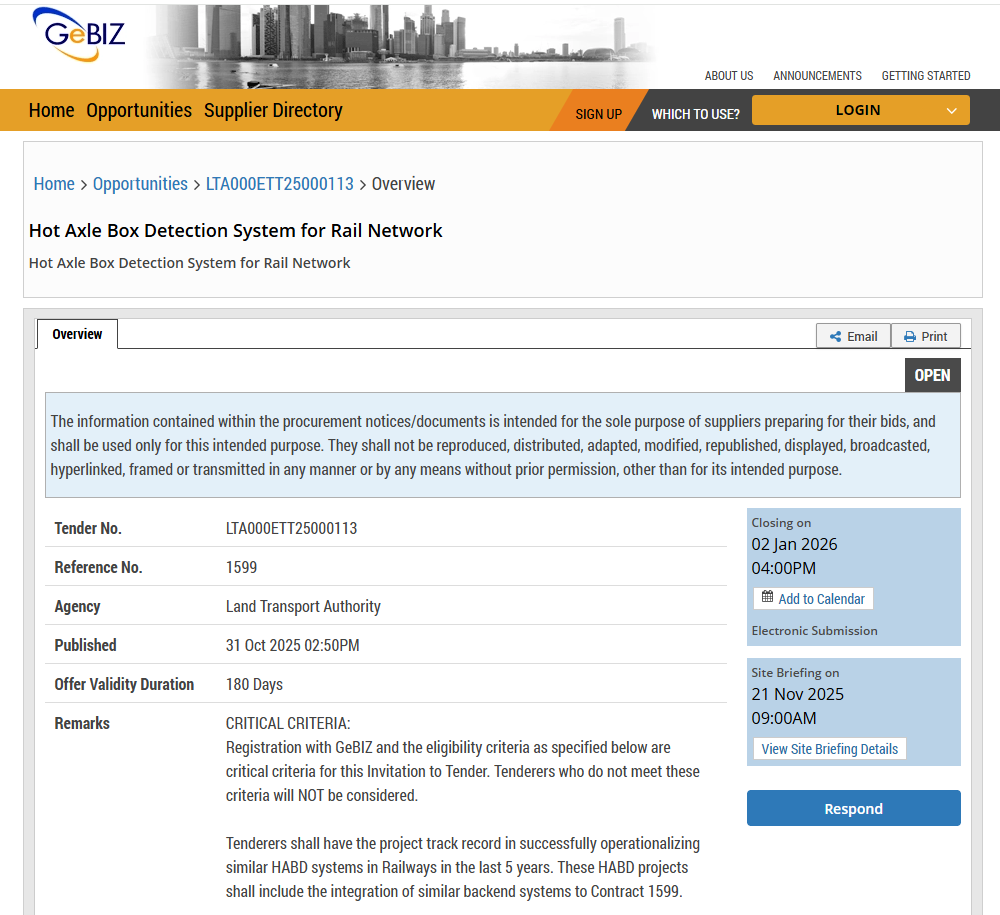Go to Supplier Directory
The width and height of the screenshot is (1000, 915).
273,111
